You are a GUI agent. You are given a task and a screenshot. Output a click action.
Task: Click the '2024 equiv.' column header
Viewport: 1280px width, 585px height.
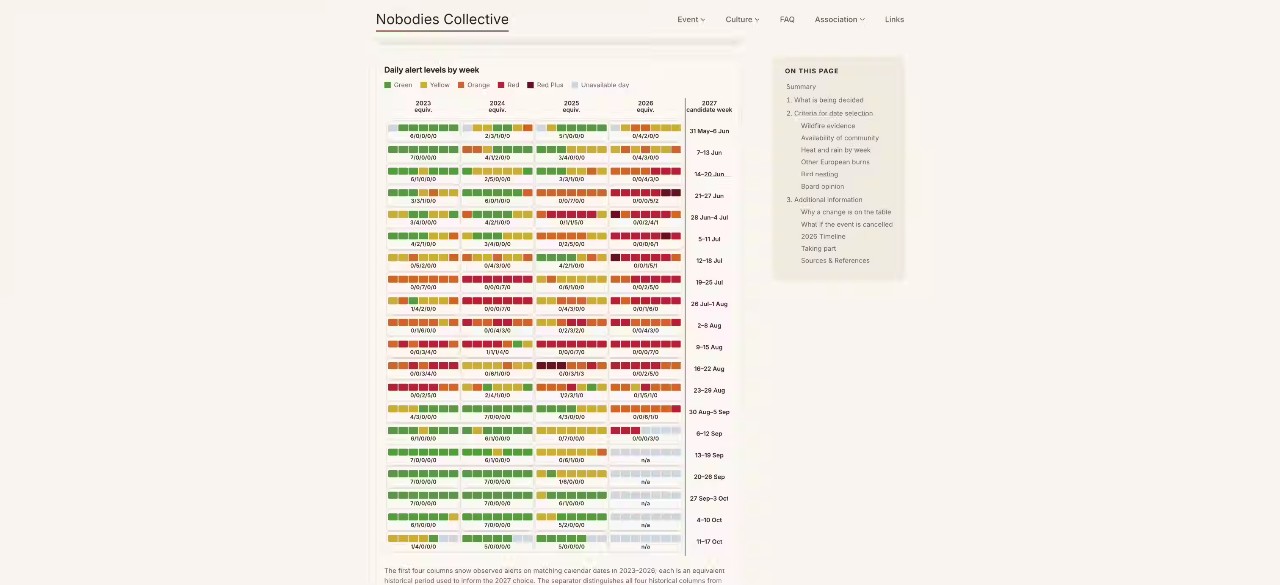click(497, 106)
